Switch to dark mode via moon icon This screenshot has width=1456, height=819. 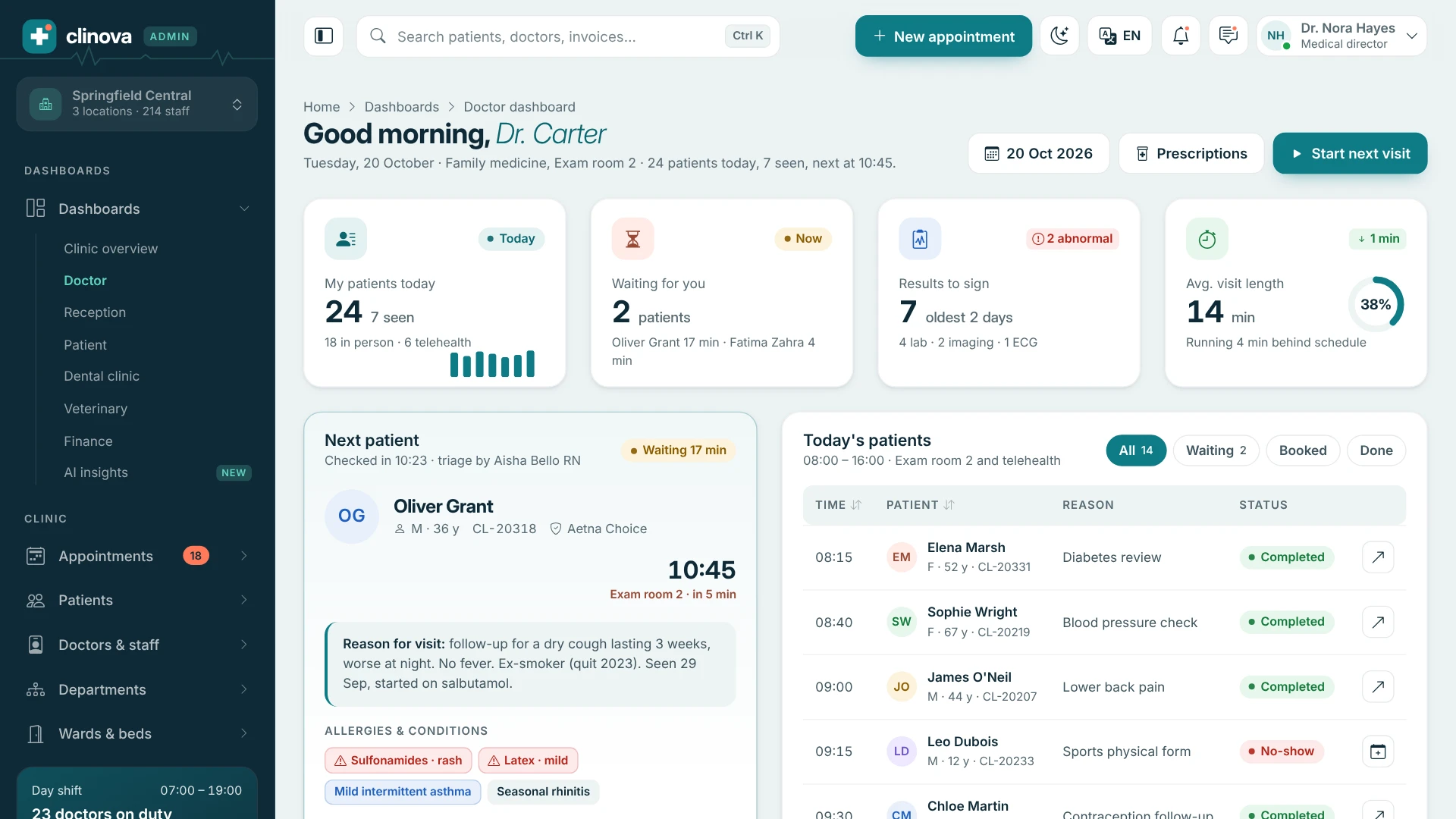click(x=1059, y=36)
